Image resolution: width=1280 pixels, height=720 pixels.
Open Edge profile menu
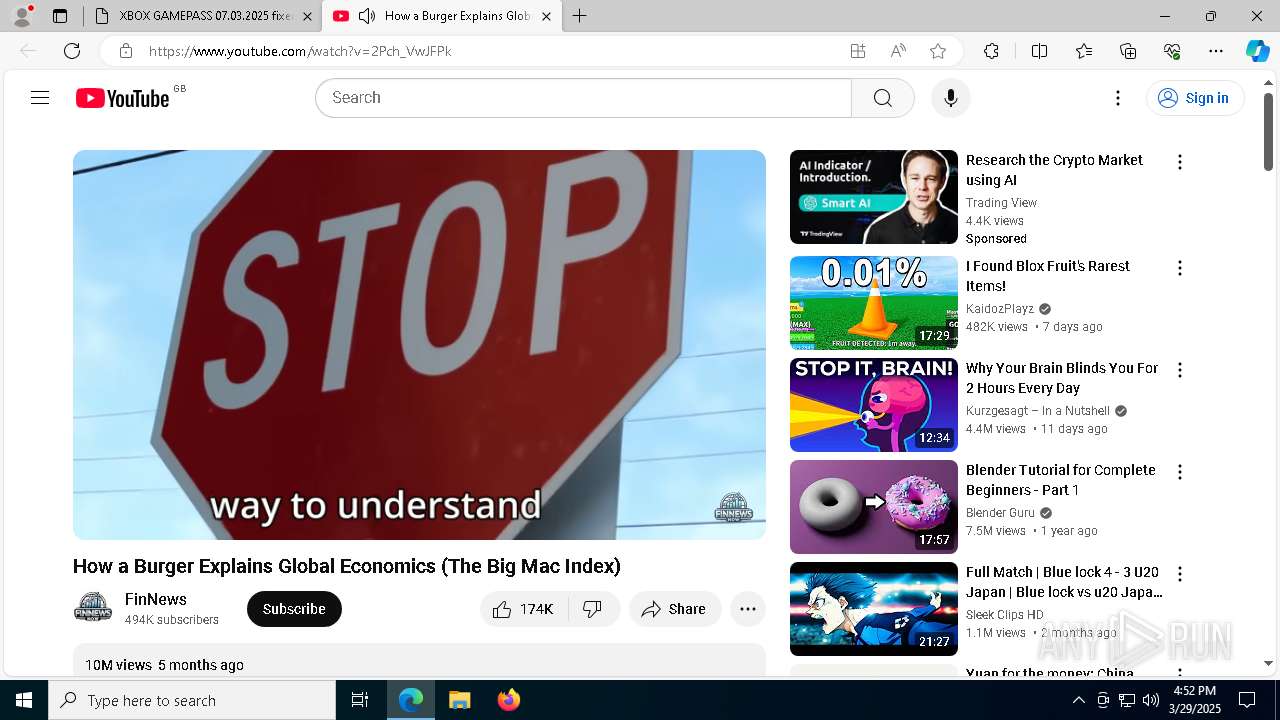(x=22, y=15)
